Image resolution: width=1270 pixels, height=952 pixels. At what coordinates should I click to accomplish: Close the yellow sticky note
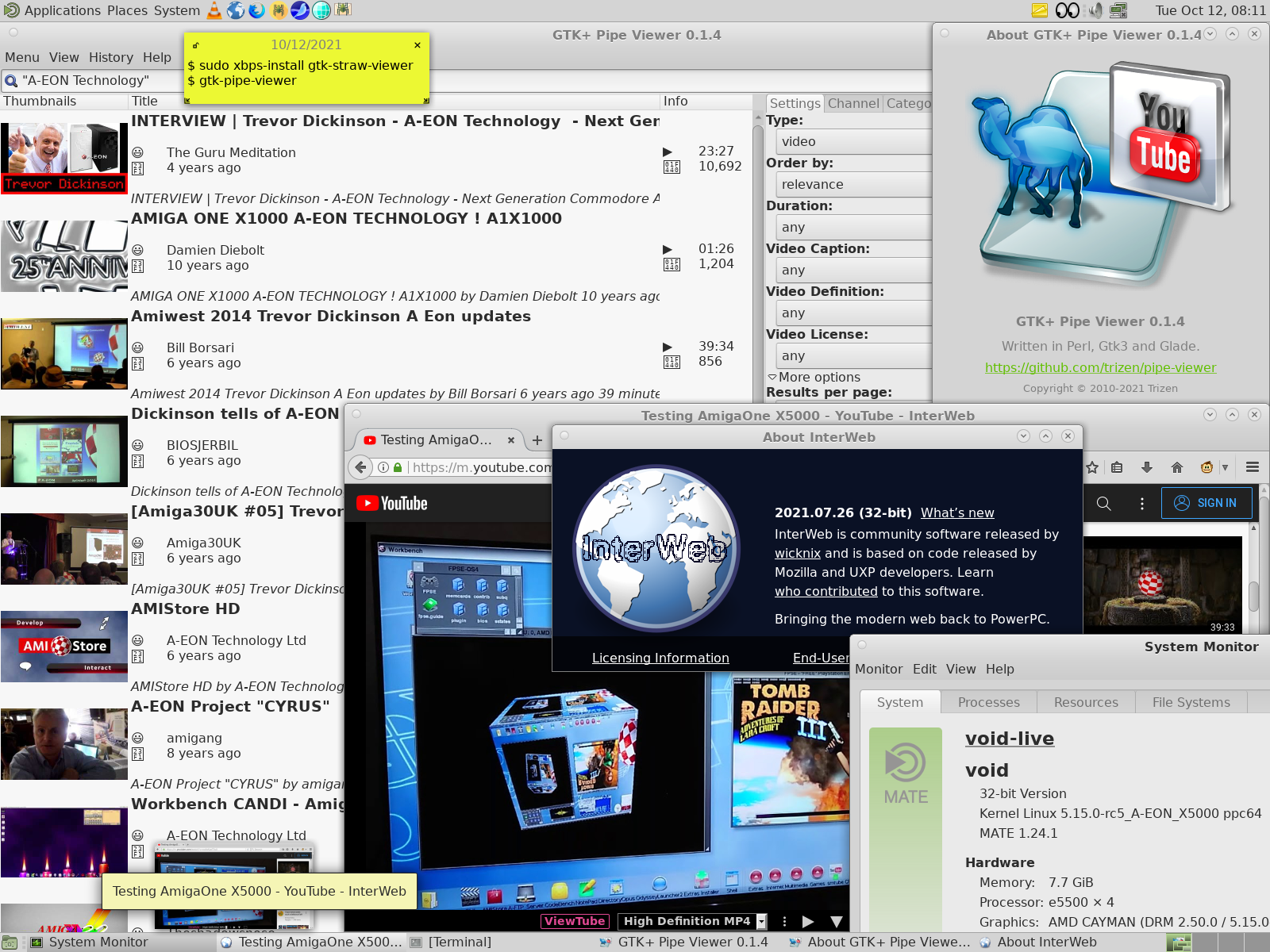coord(418,45)
